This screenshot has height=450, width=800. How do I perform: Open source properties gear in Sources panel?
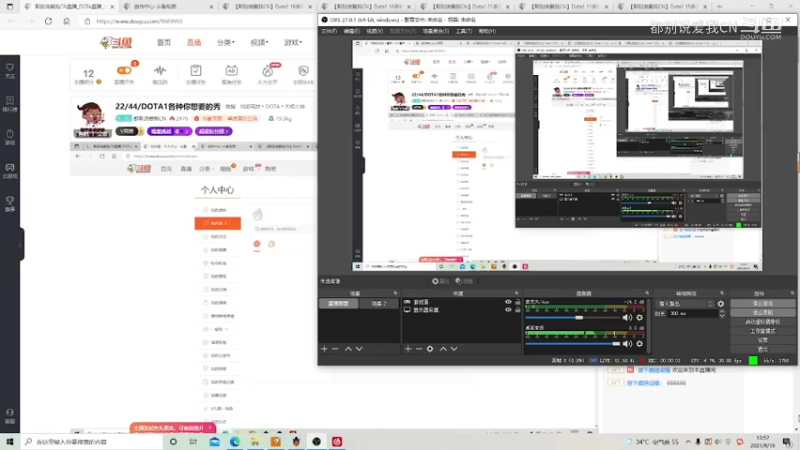click(x=430, y=349)
